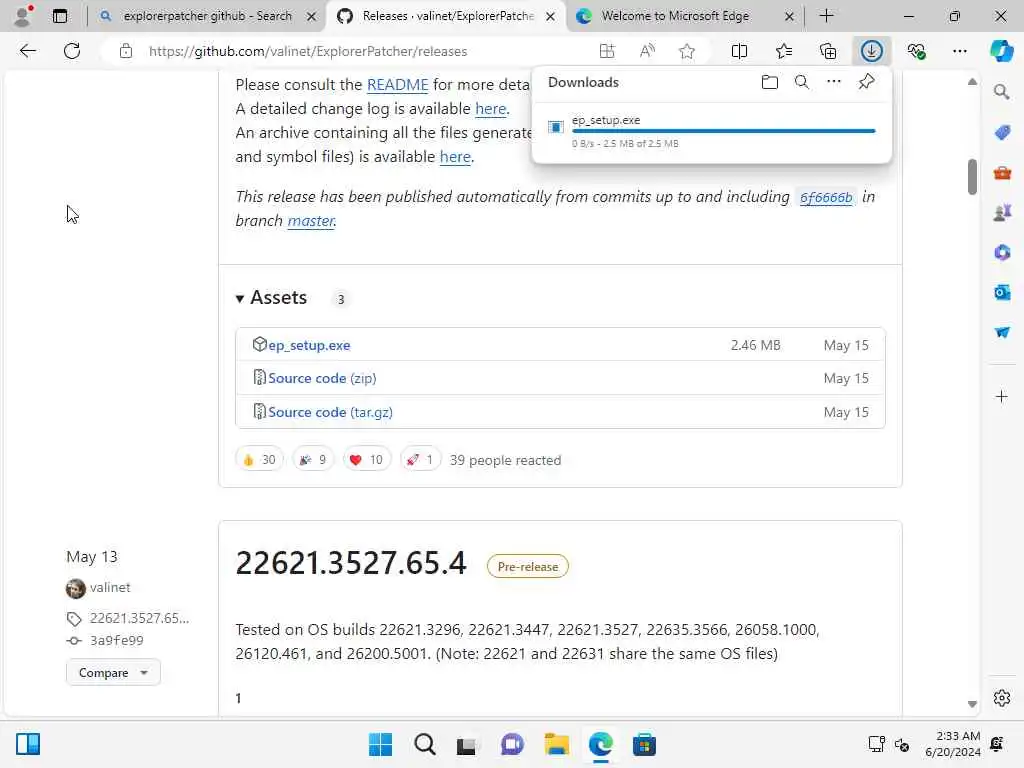
Task: Open sidebar Tools briefcase icon
Action: 1002,172
